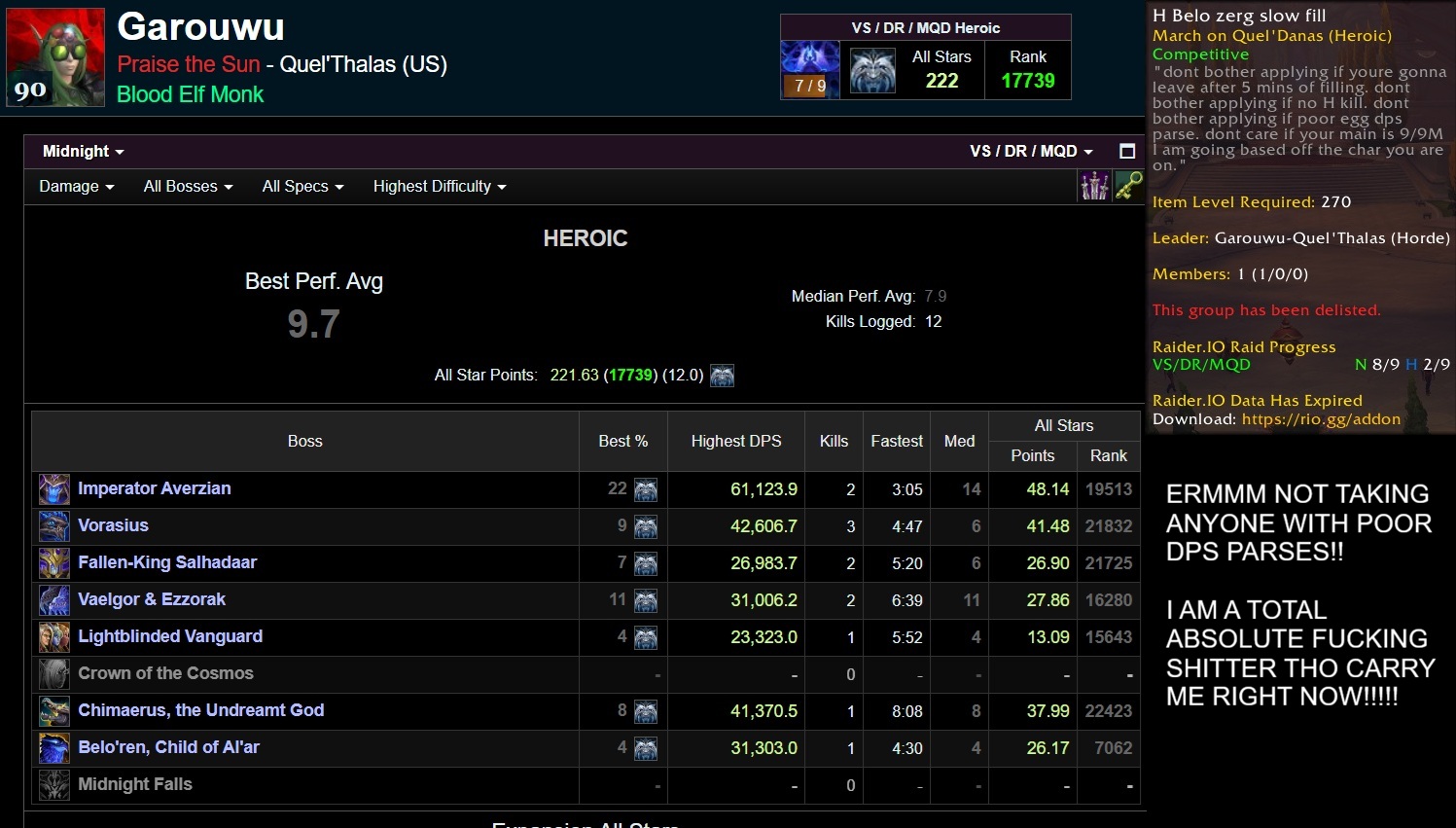Click the rank value 17739 in header

[x=1028, y=81]
